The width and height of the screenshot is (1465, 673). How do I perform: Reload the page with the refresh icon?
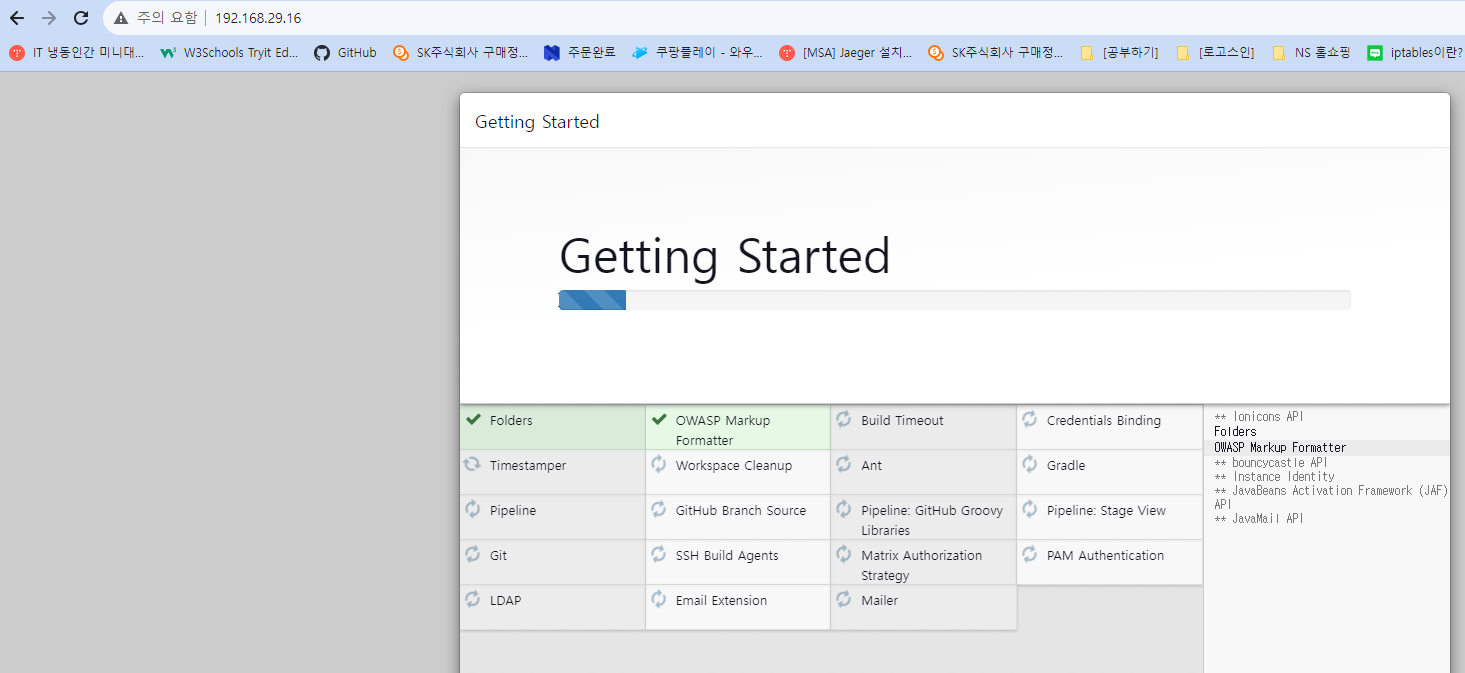coord(82,18)
